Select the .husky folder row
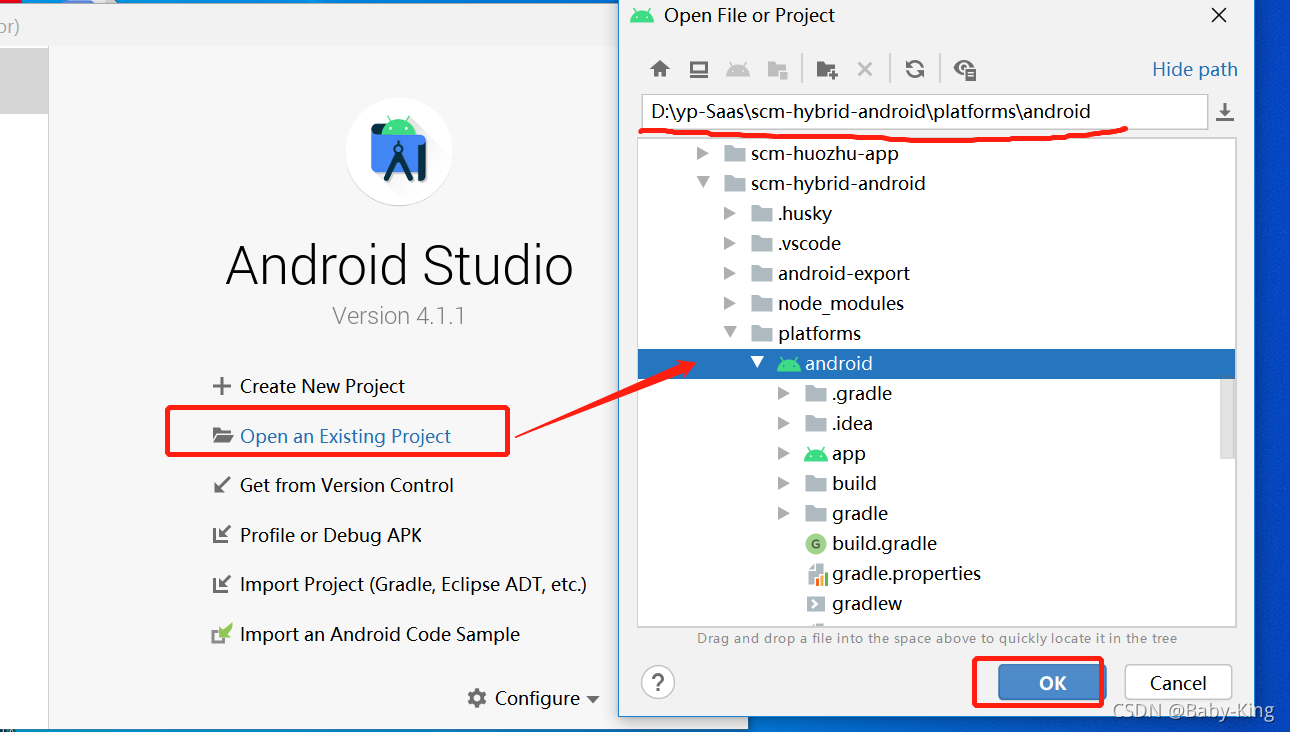This screenshot has width=1290, height=732. coord(936,213)
